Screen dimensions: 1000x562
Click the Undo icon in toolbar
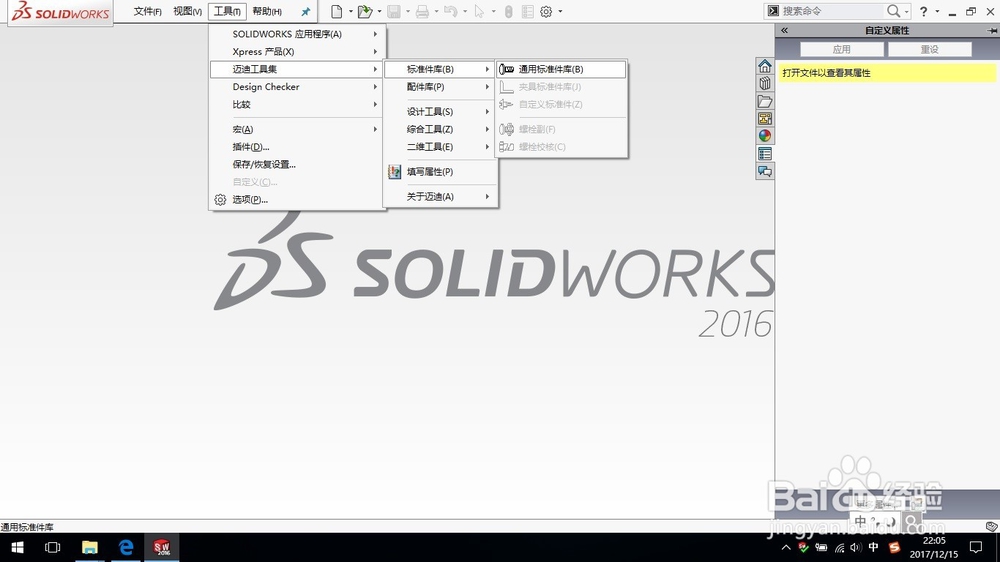(451, 11)
